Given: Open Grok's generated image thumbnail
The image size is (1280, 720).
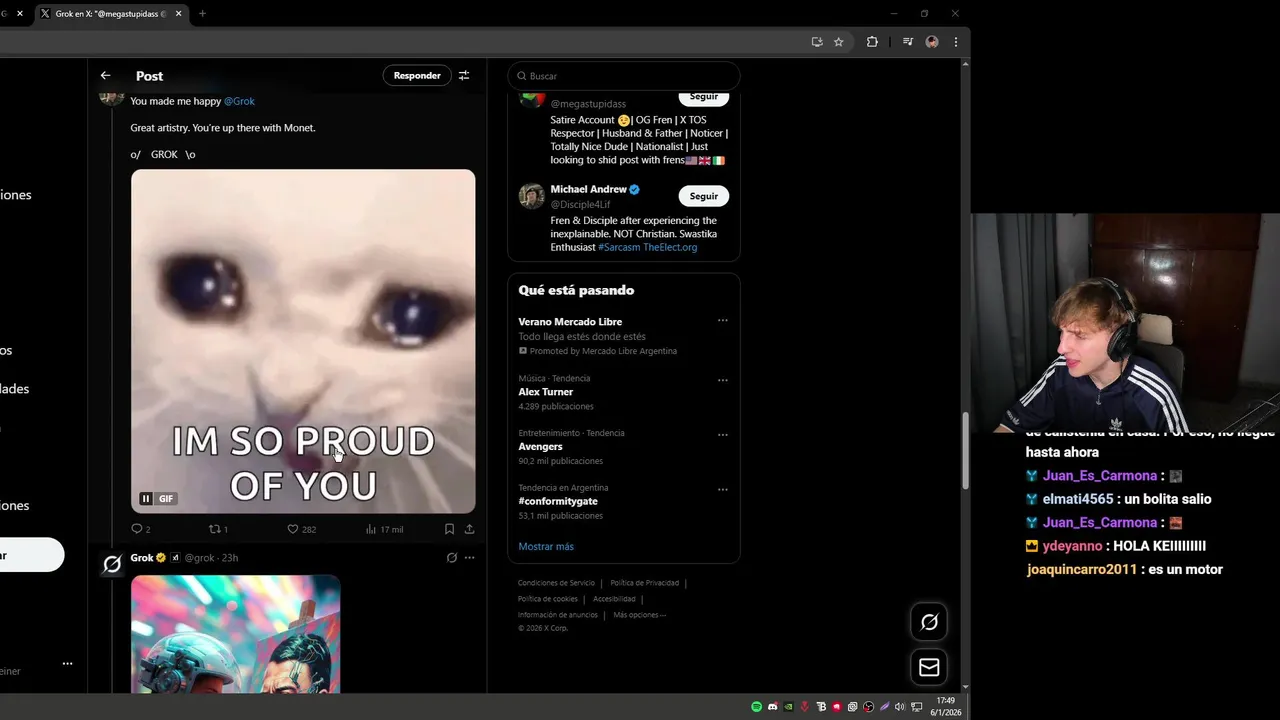Looking at the screenshot, I should pos(235,634).
